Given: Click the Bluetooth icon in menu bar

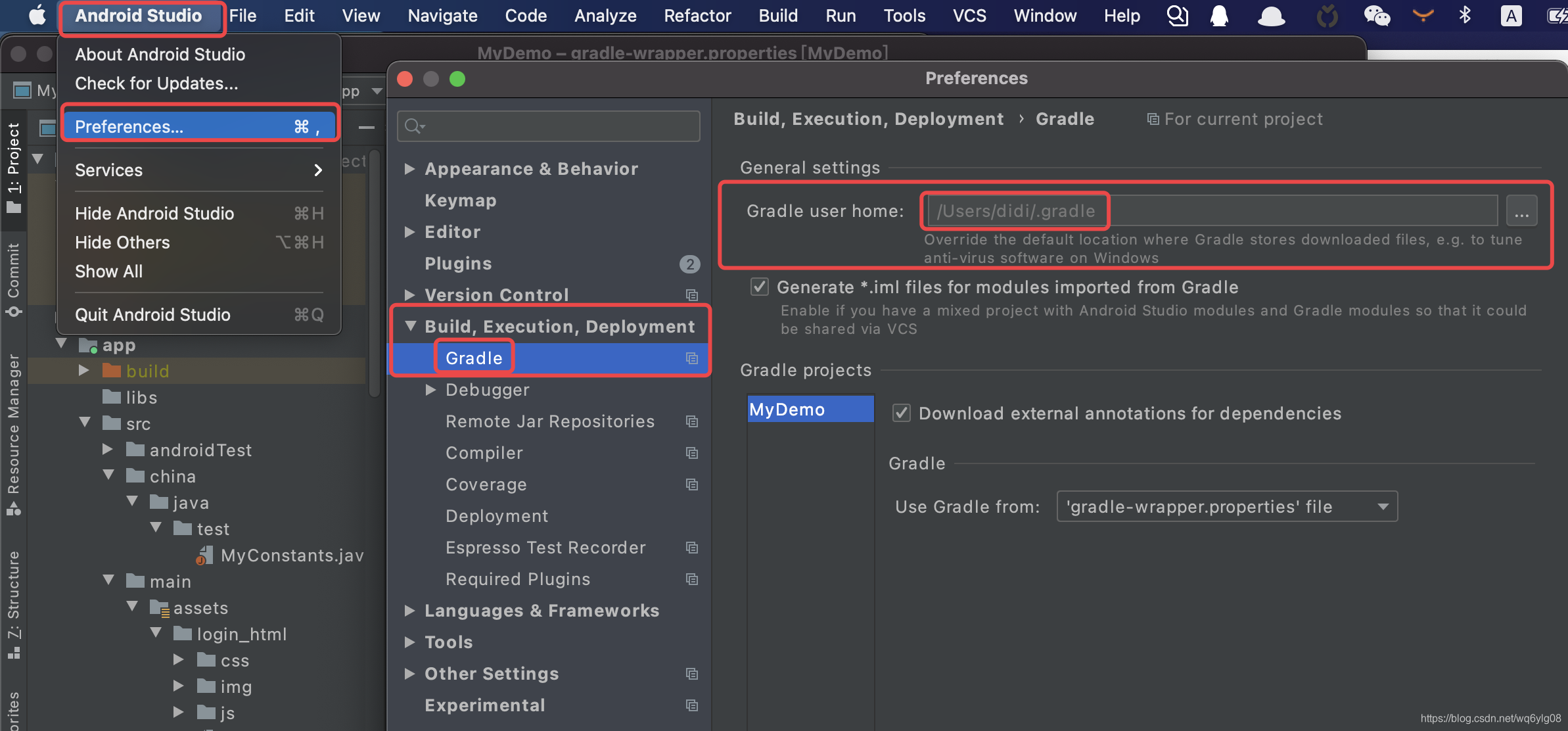Looking at the screenshot, I should click(x=1465, y=15).
